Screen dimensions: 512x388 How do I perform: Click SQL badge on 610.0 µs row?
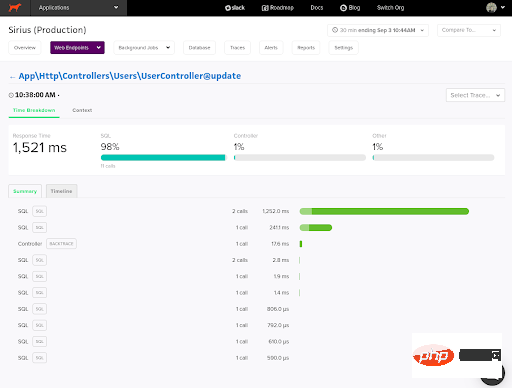[39, 341]
